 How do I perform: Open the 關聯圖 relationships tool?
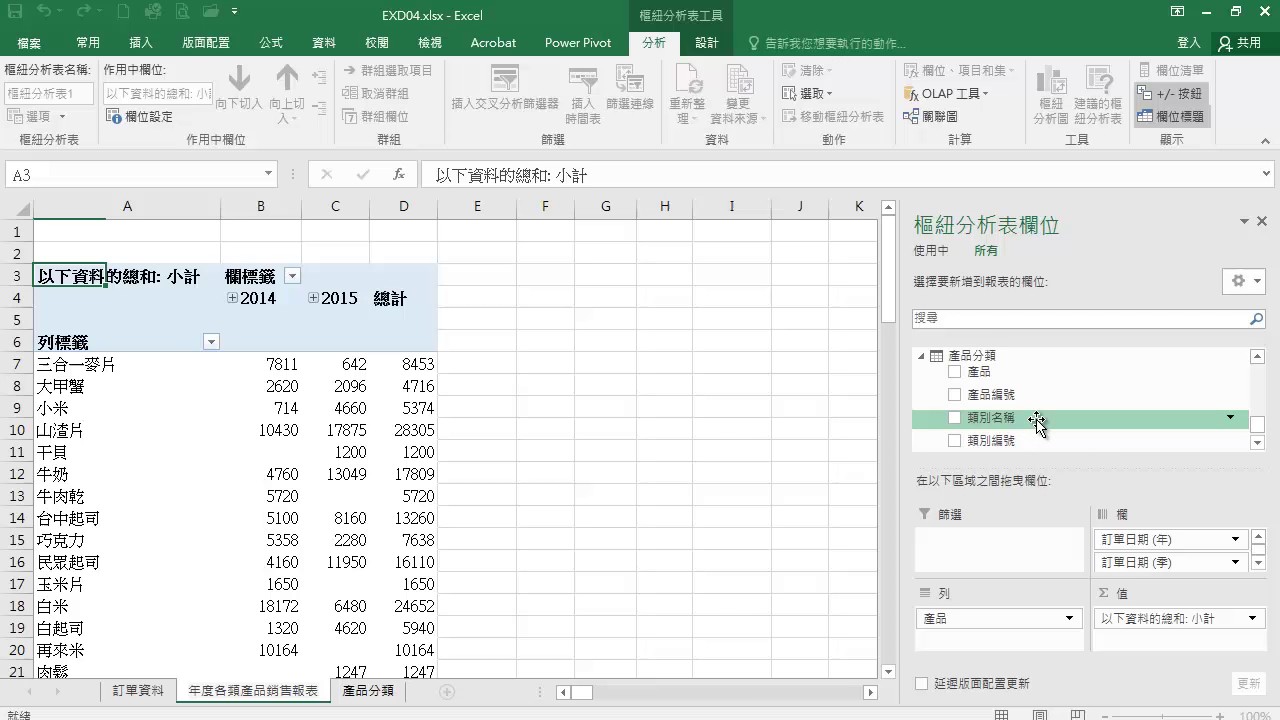click(931, 116)
